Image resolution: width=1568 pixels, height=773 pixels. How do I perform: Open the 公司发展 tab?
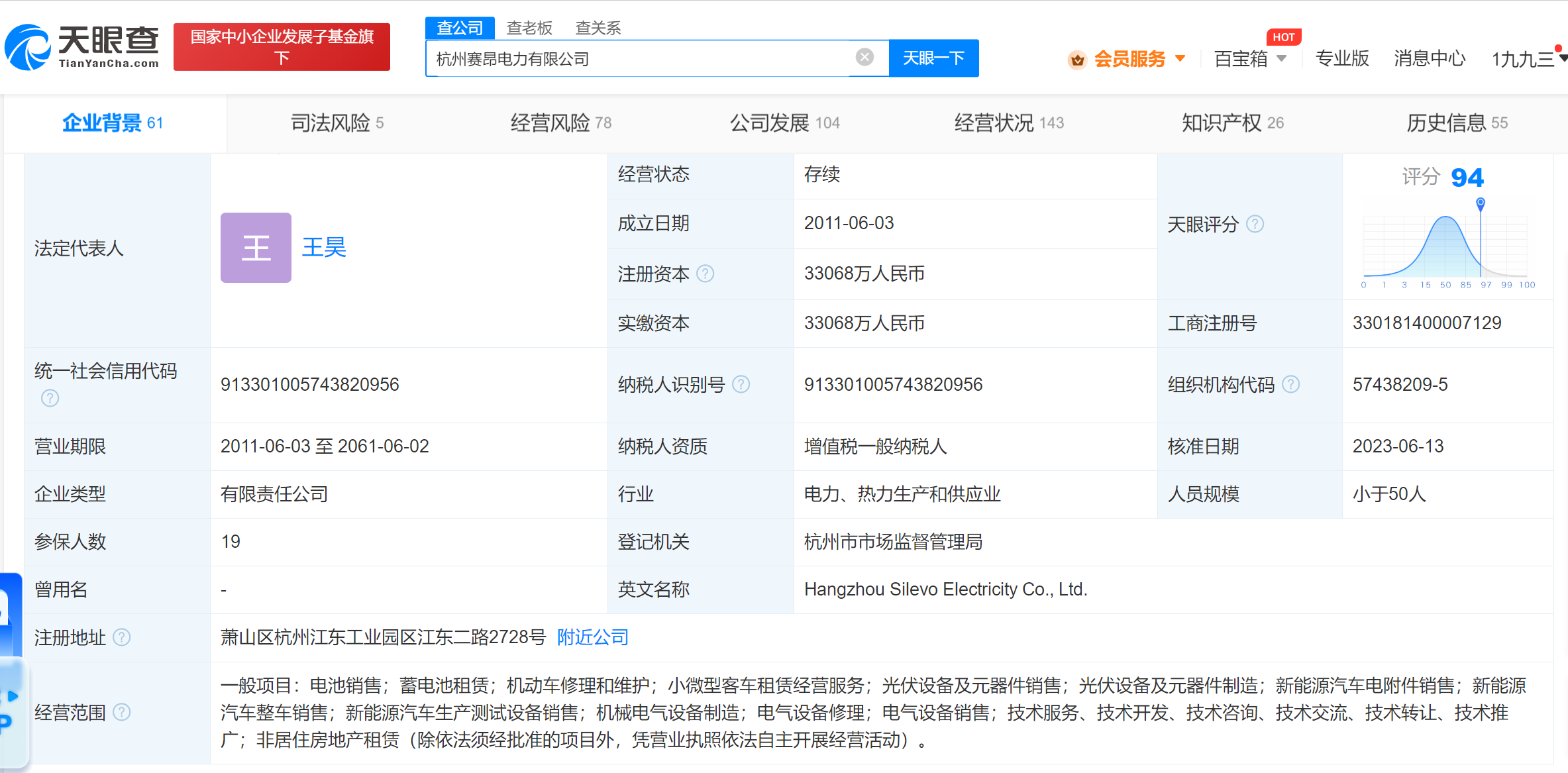coord(785,123)
